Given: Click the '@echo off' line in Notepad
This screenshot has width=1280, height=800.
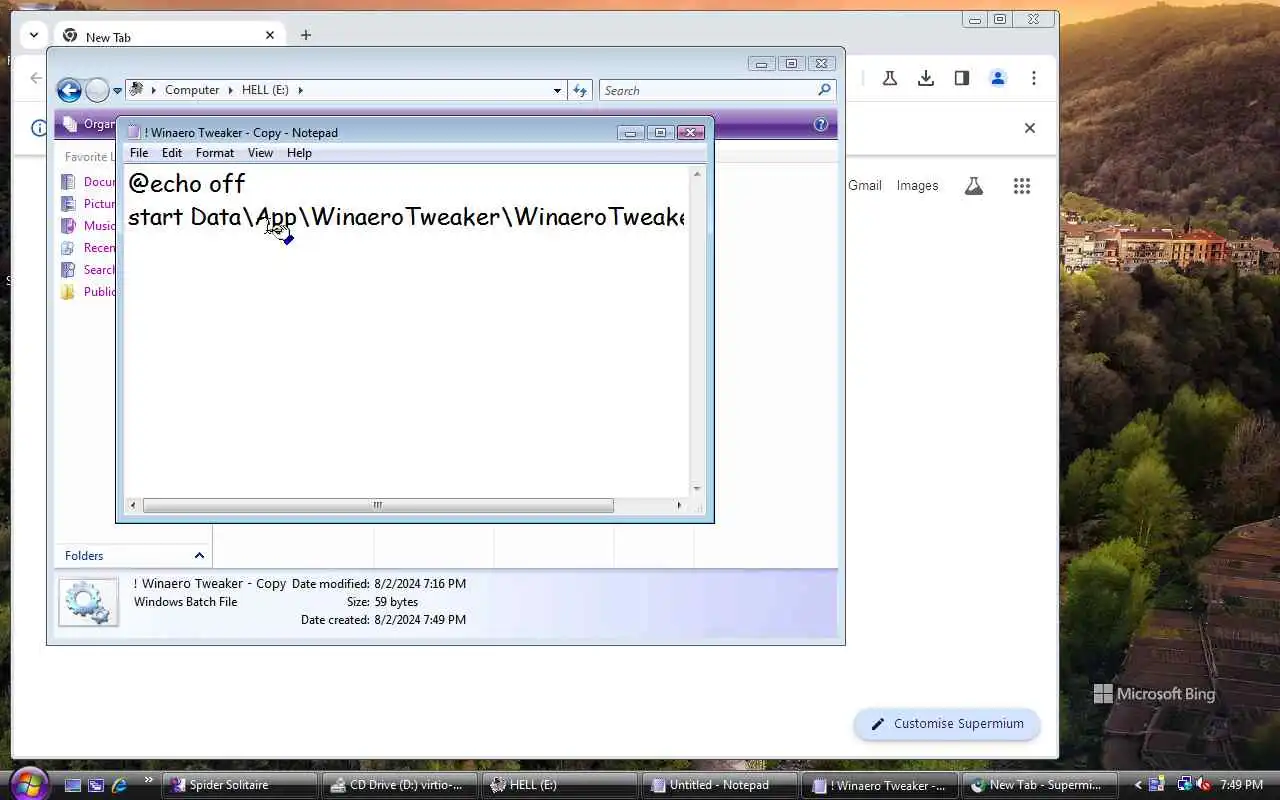Looking at the screenshot, I should tap(187, 184).
